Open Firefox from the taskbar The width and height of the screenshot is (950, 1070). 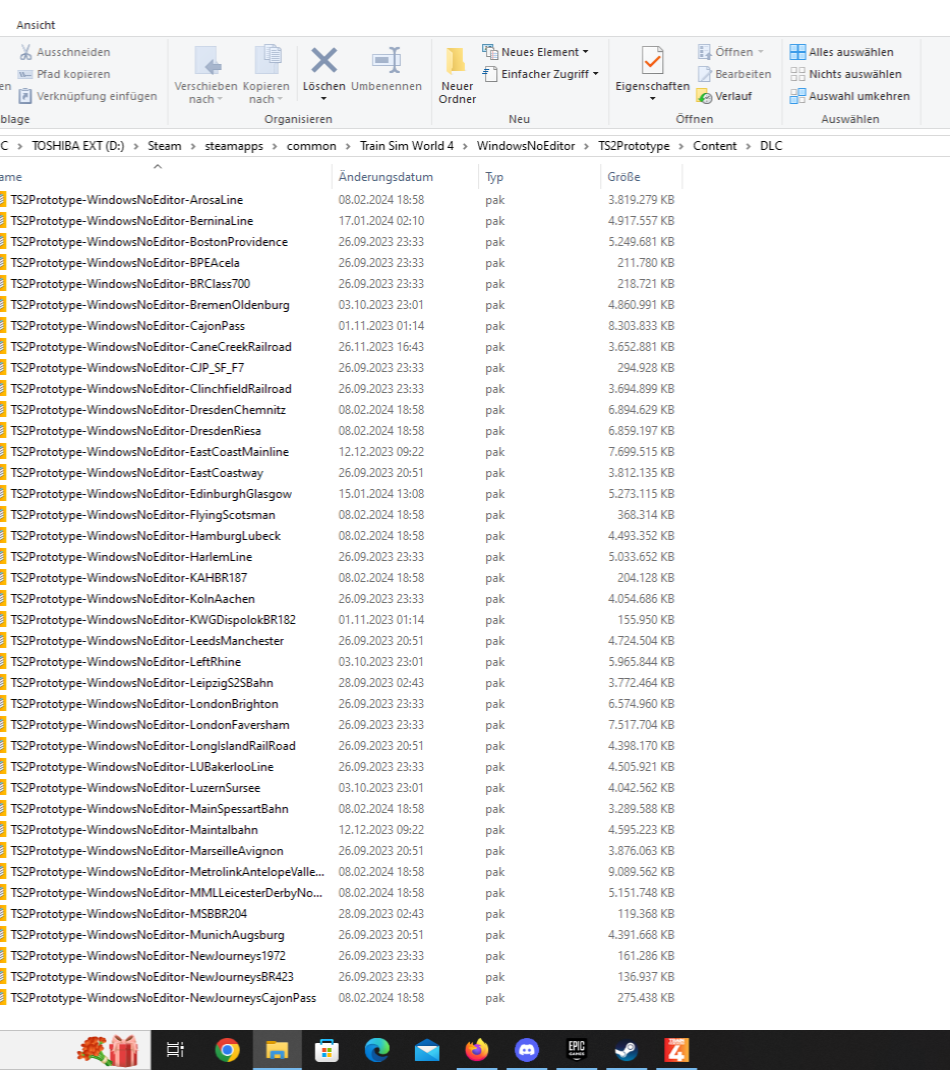pos(477,1050)
